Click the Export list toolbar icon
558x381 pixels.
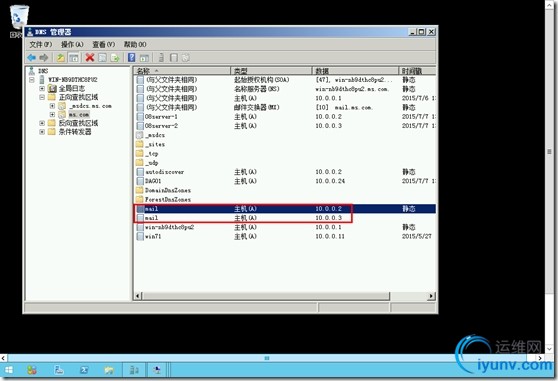(x=115, y=58)
